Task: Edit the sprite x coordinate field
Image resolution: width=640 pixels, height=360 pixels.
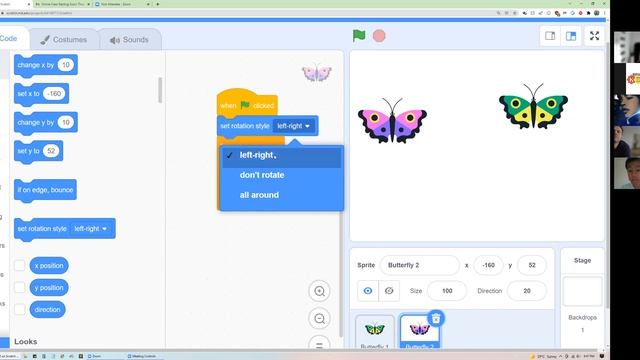Action: (x=488, y=265)
